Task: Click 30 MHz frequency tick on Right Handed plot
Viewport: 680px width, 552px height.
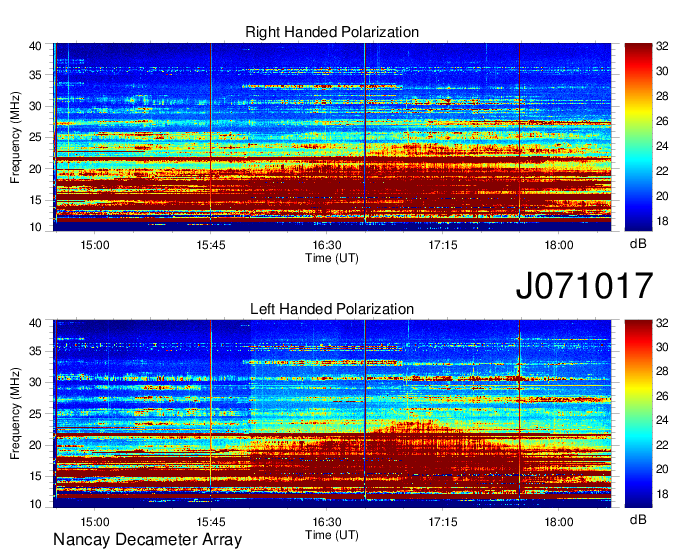Action: coord(35,106)
